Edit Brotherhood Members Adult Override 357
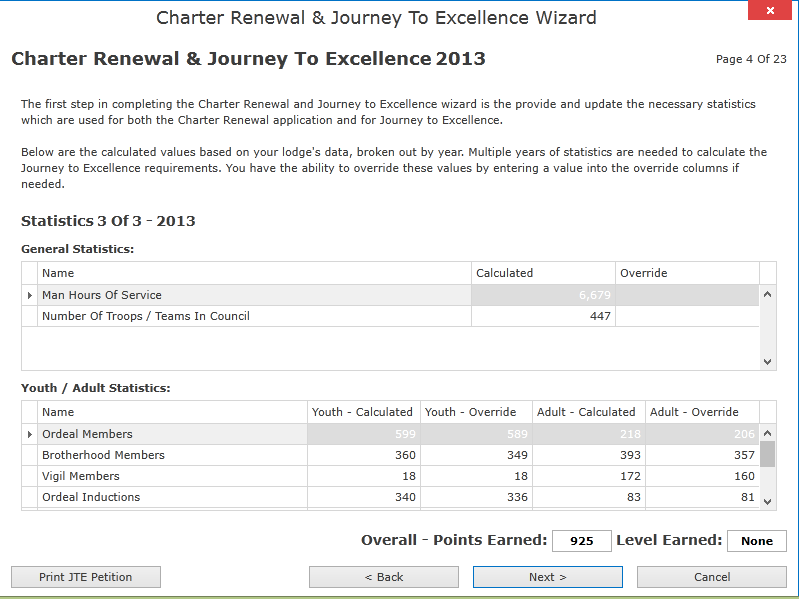The width and height of the screenshot is (799, 599). 702,455
